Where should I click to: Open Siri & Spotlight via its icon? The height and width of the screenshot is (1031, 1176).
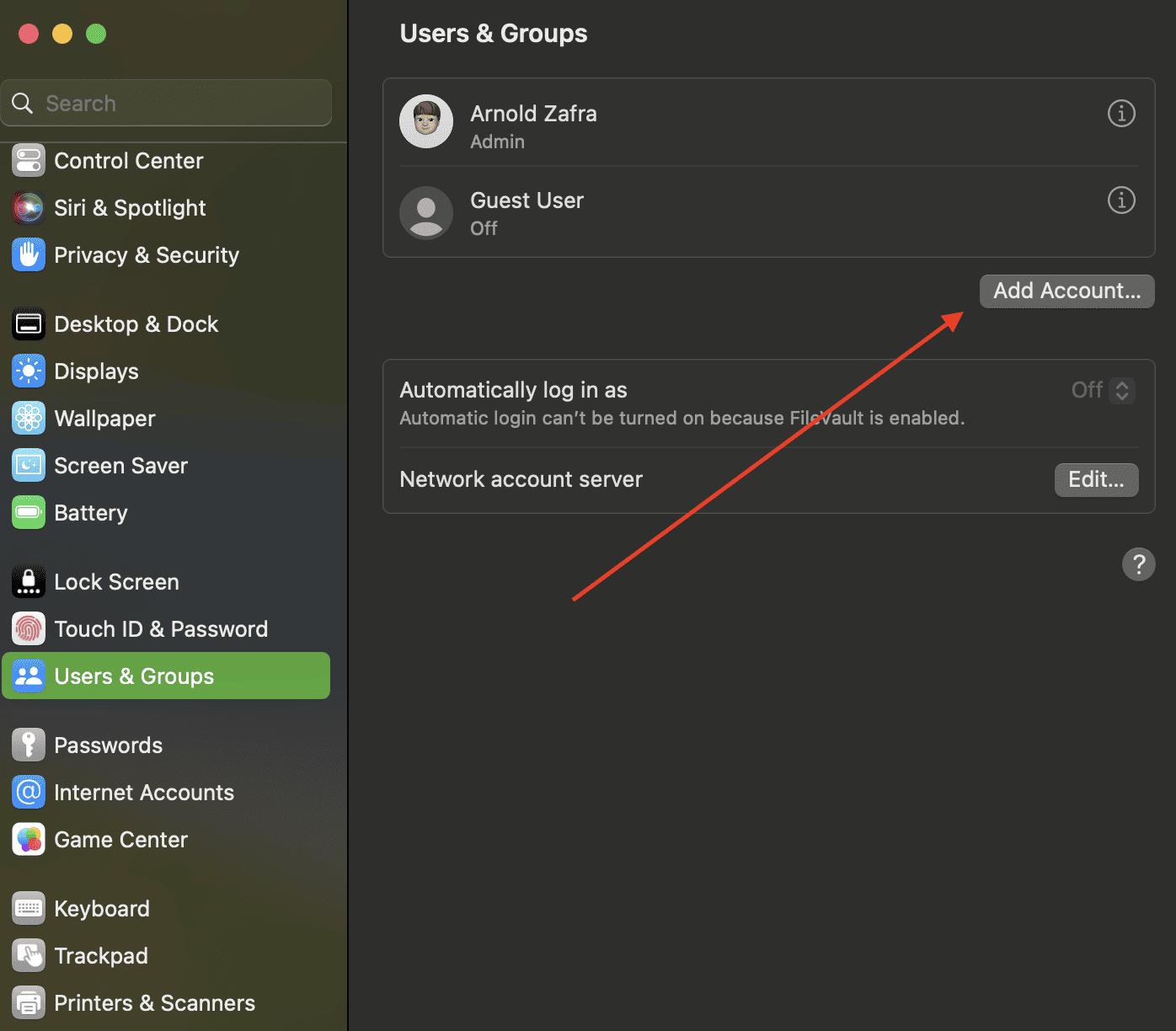point(29,208)
